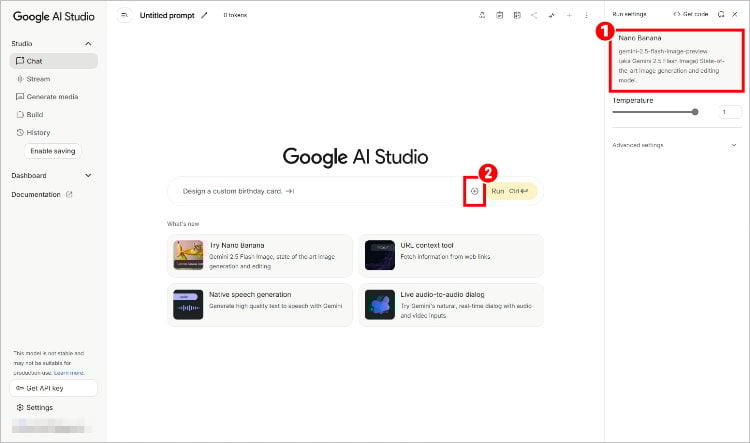This screenshot has width=750, height=443.
Task: Open the Chat section in sidebar
Action: [54, 61]
